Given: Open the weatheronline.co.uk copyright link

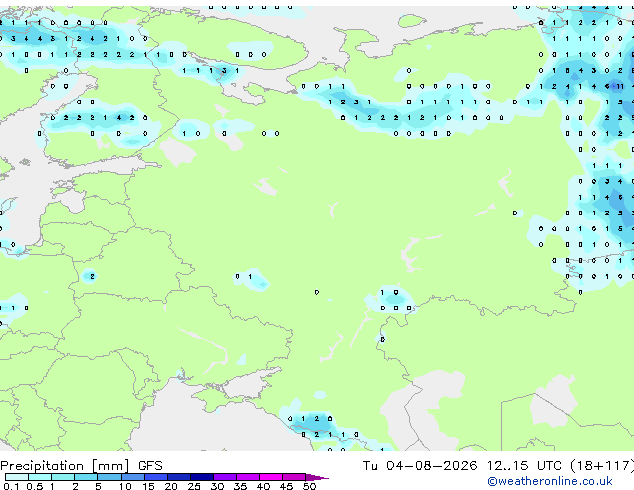Looking at the screenshot, I should point(550,481).
